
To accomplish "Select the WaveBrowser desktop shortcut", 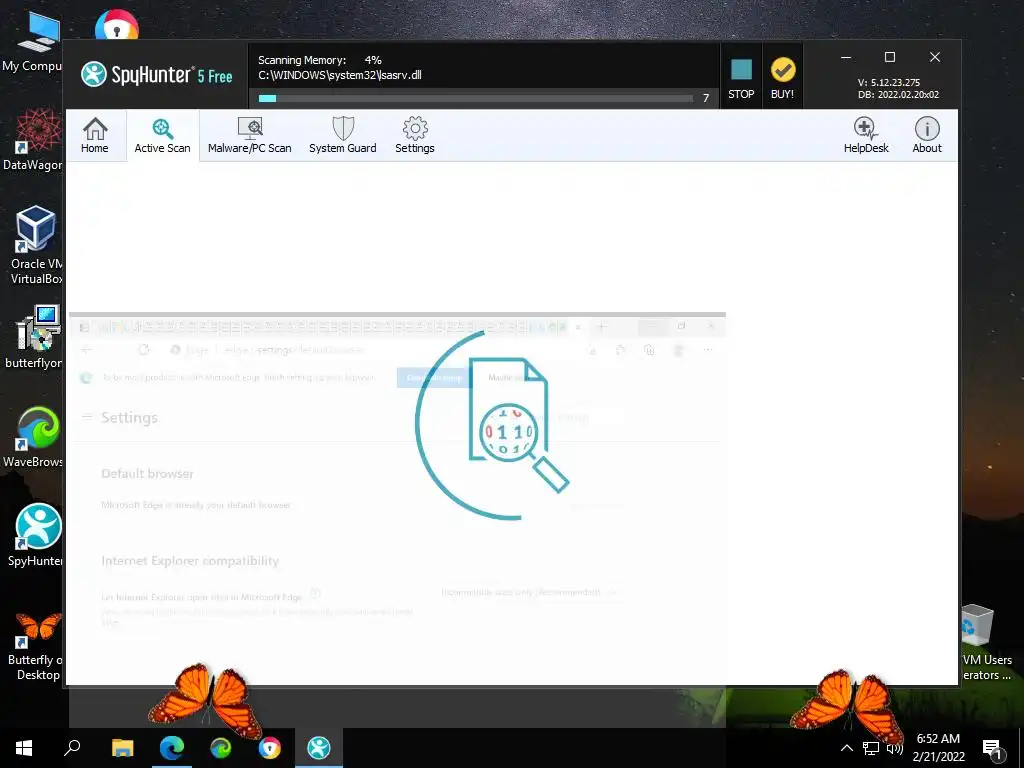I will (x=34, y=437).
